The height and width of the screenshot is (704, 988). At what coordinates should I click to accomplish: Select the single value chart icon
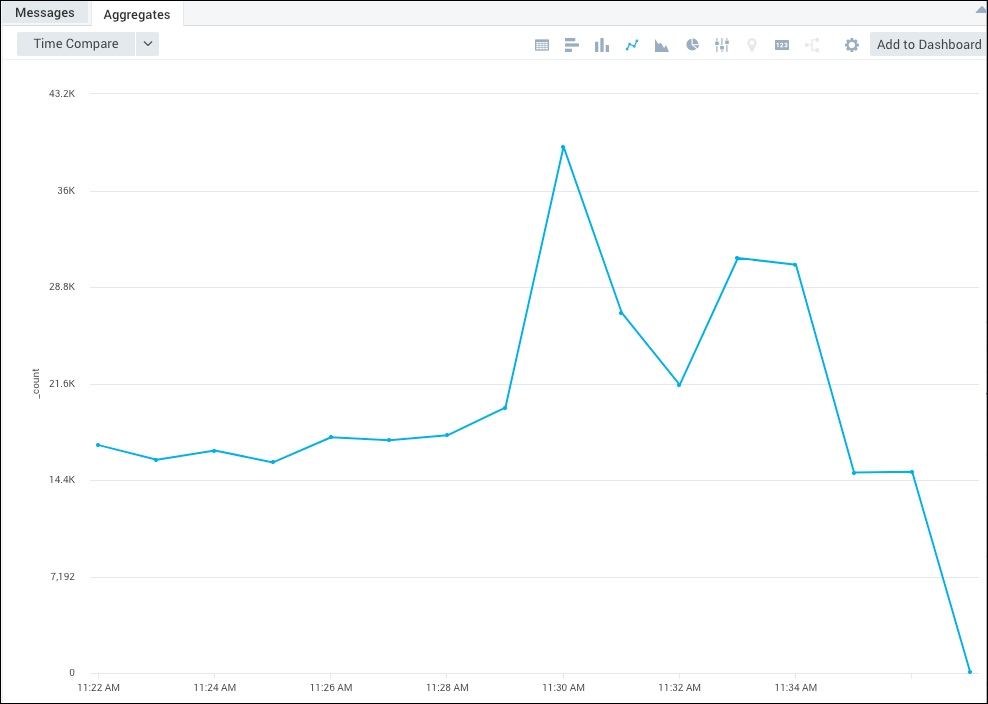coord(782,45)
